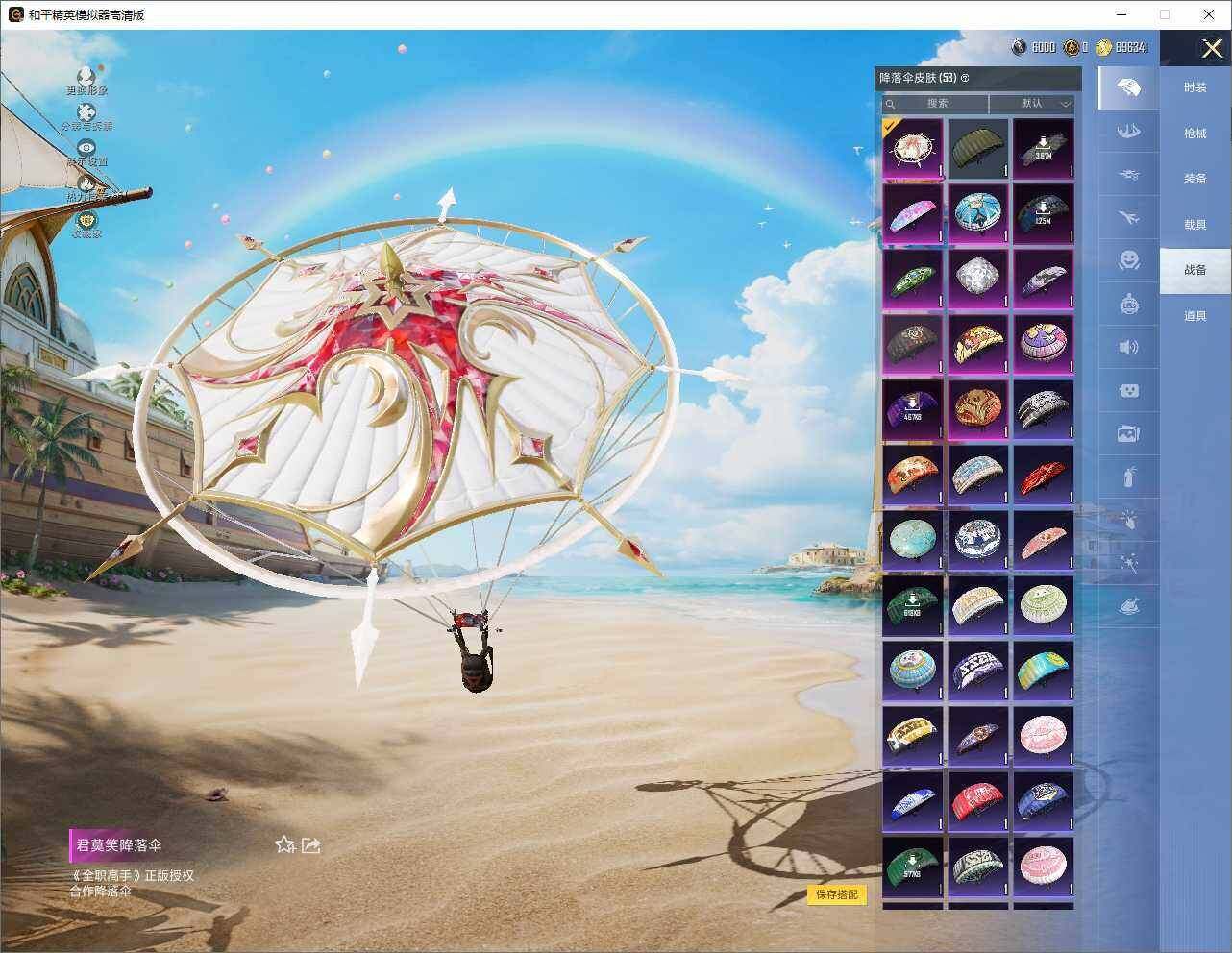Open the 更换形象 character icon

(x=86, y=75)
